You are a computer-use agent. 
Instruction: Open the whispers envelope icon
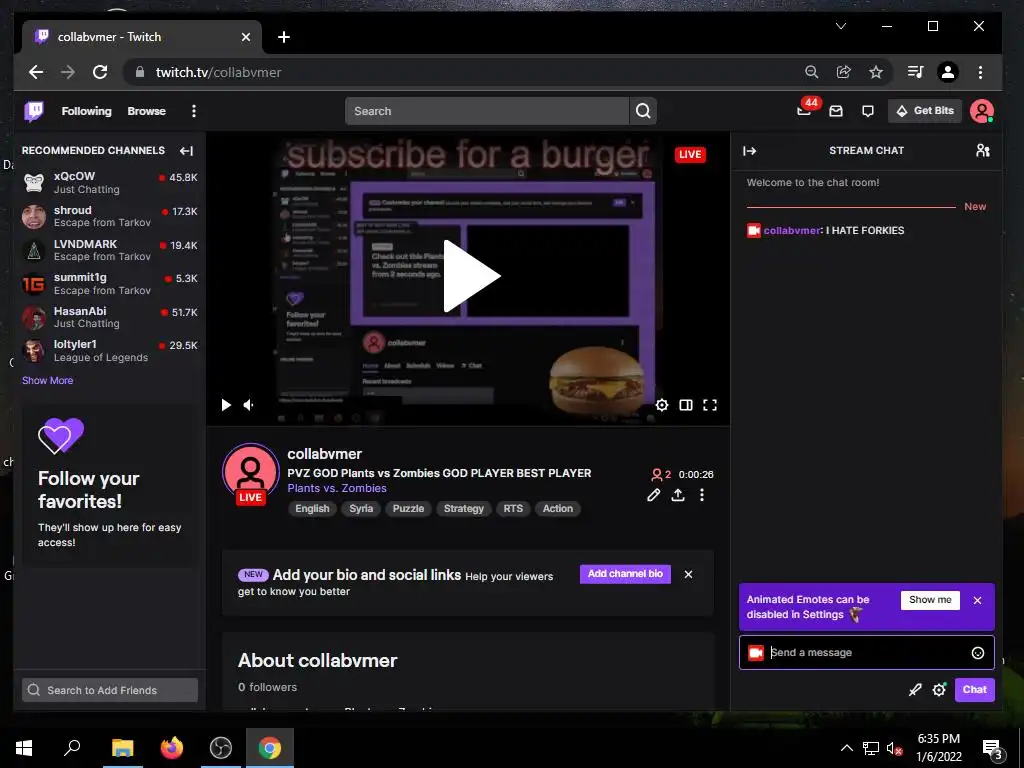pos(836,111)
